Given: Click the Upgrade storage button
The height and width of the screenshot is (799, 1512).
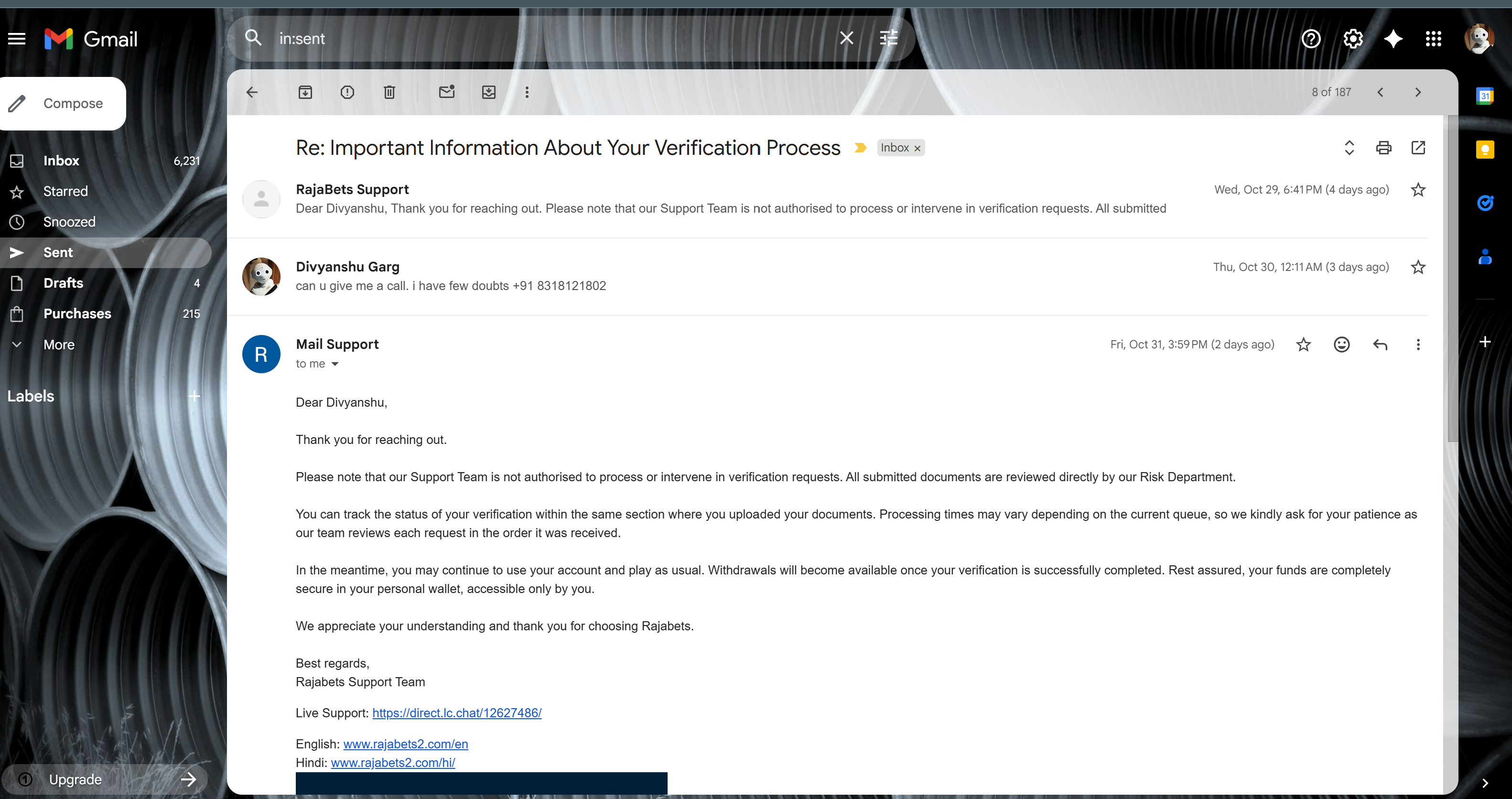Looking at the screenshot, I should 105,779.
